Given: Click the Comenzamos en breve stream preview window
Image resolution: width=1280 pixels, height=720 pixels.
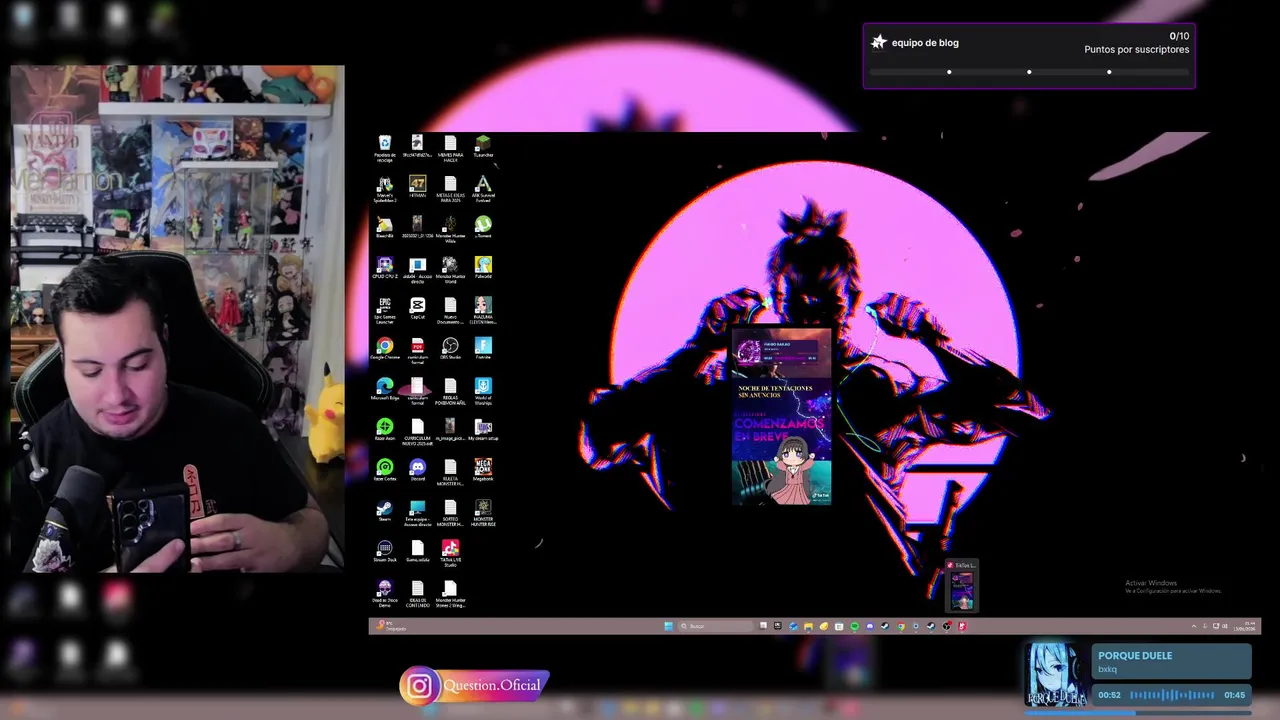Looking at the screenshot, I should click(781, 416).
